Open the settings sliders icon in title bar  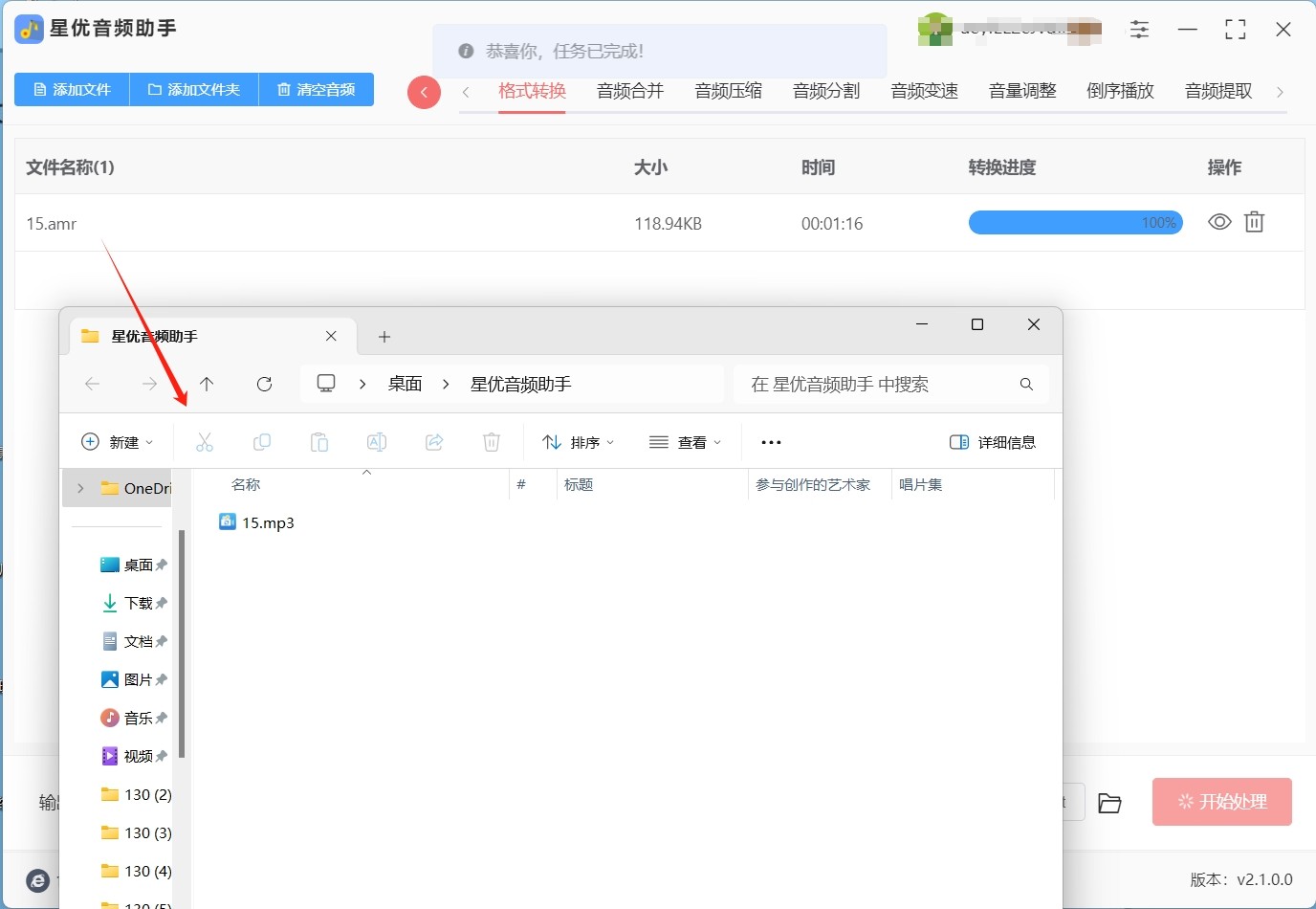coord(1139,30)
